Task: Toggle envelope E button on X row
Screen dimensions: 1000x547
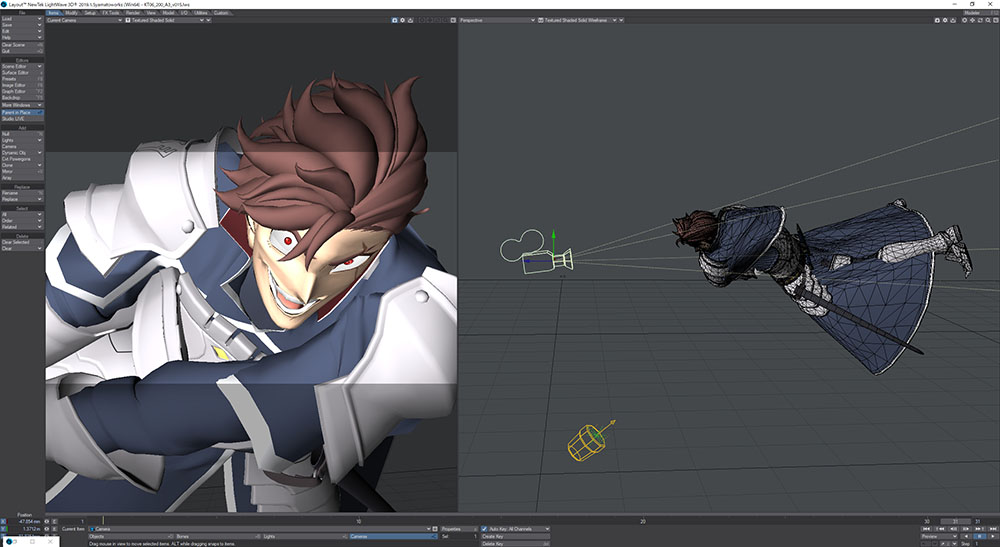Action: coord(54,521)
